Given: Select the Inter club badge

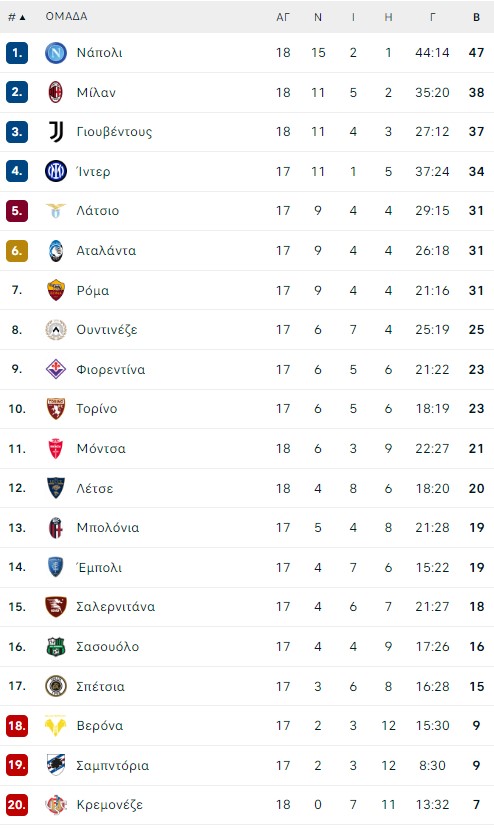Looking at the screenshot, I should [x=56, y=171].
